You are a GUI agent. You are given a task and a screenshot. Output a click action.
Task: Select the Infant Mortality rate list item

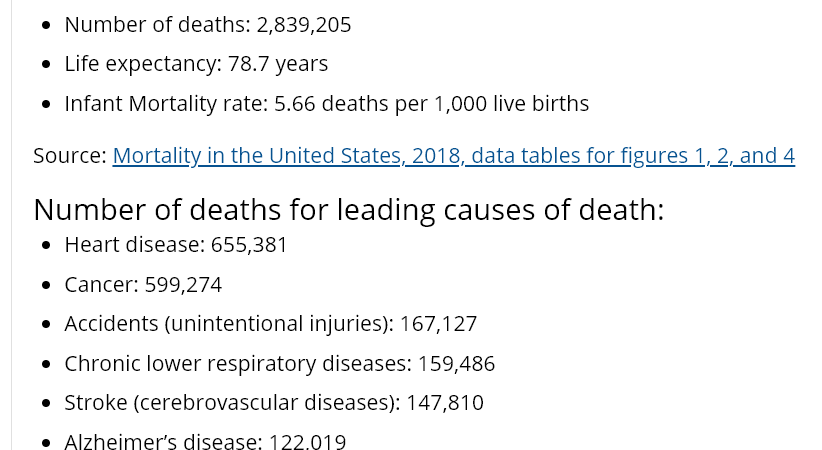click(327, 103)
